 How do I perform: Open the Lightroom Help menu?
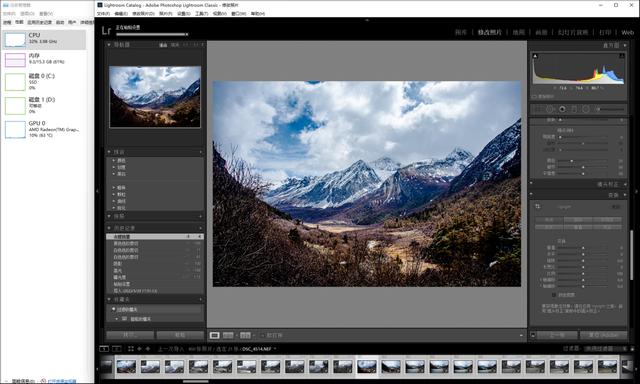pos(258,13)
